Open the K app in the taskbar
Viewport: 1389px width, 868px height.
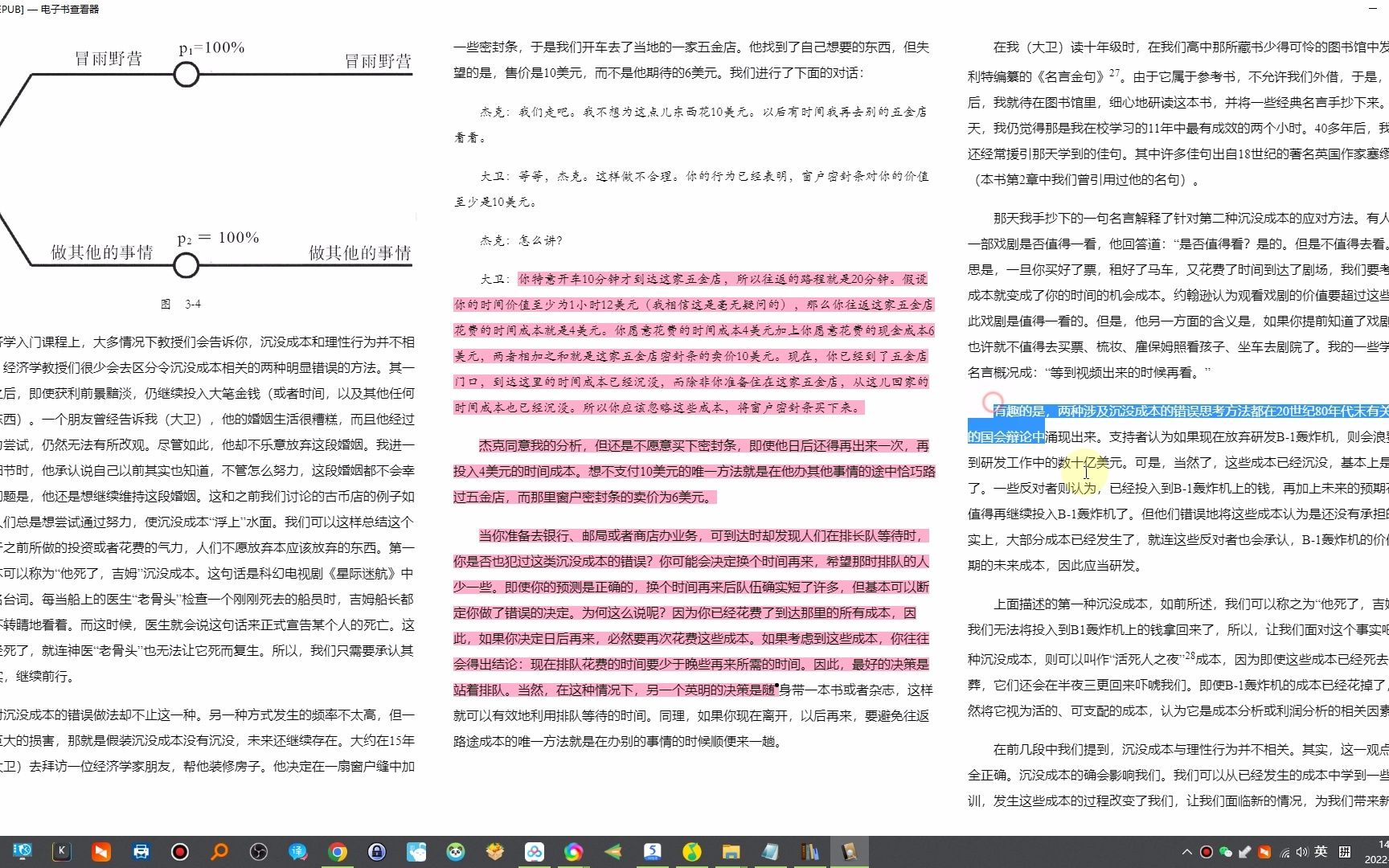point(62,852)
